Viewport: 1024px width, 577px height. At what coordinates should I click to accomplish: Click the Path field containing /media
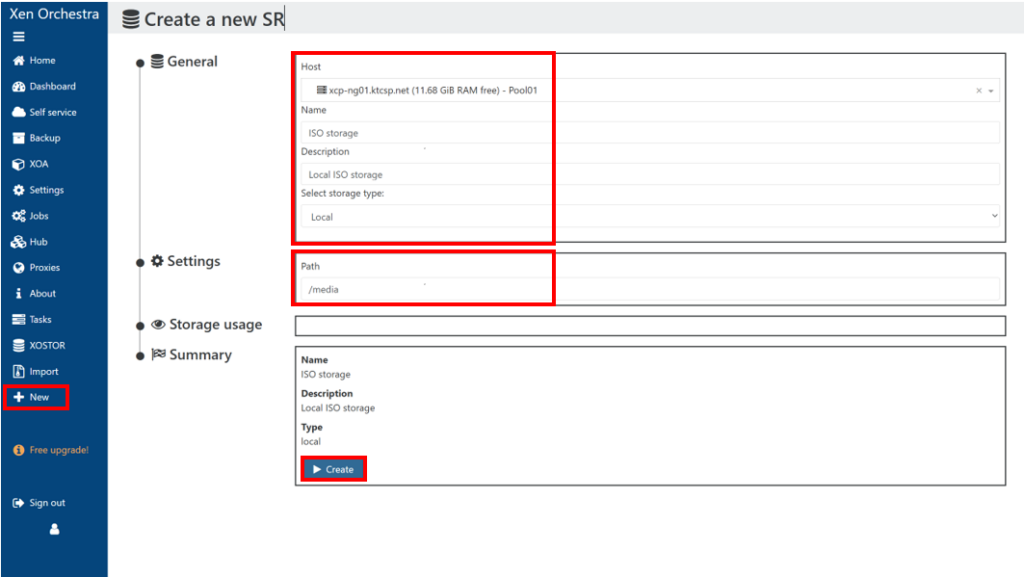[x=650, y=289]
